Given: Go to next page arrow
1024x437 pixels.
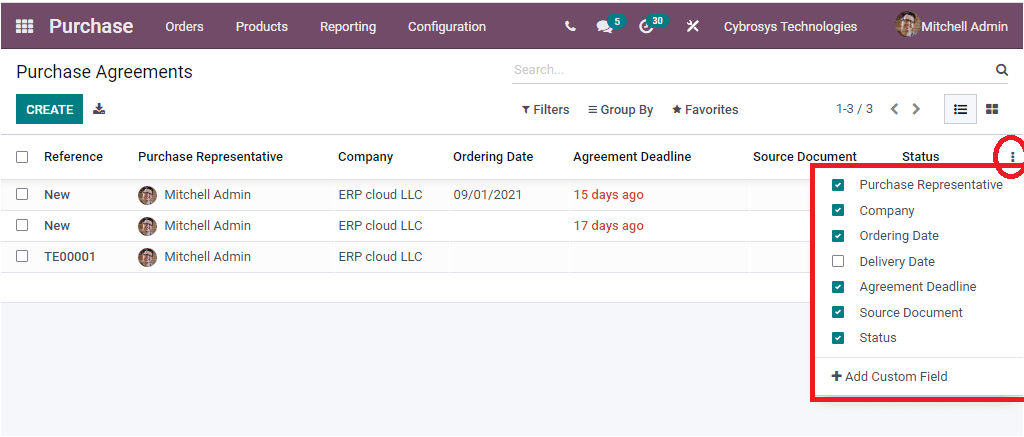Looking at the screenshot, I should click(916, 109).
